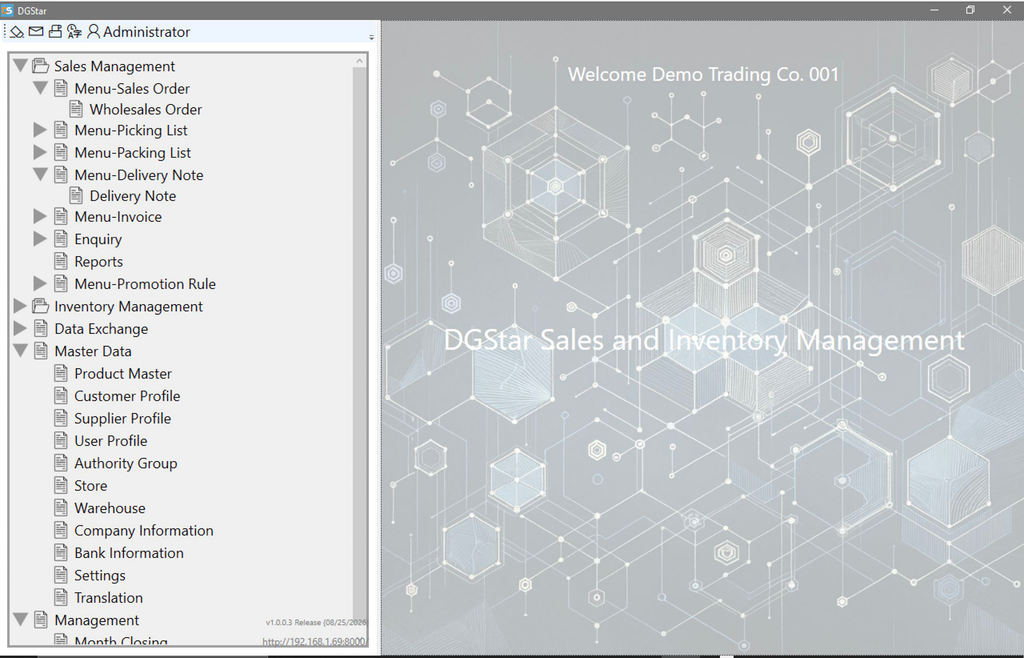The height and width of the screenshot is (658, 1024).
Task: Open Supplier Profile
Action: [x=123, y=418]
